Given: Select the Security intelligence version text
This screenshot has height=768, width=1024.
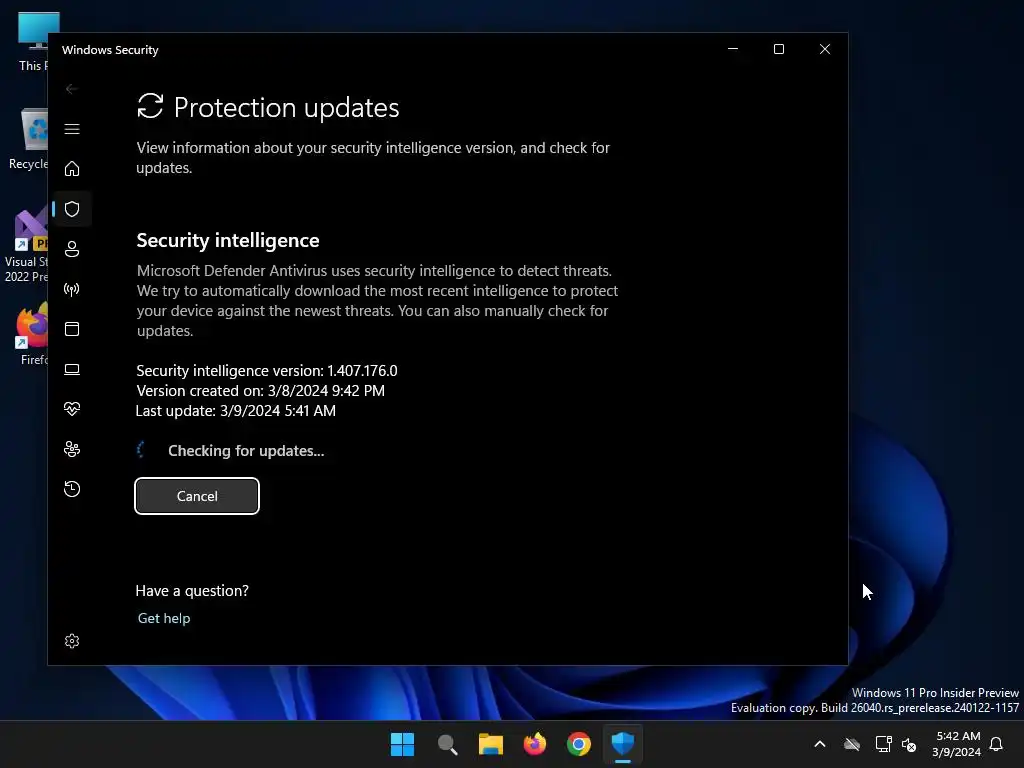Looking at the screenshot, I should click(266, 371).
